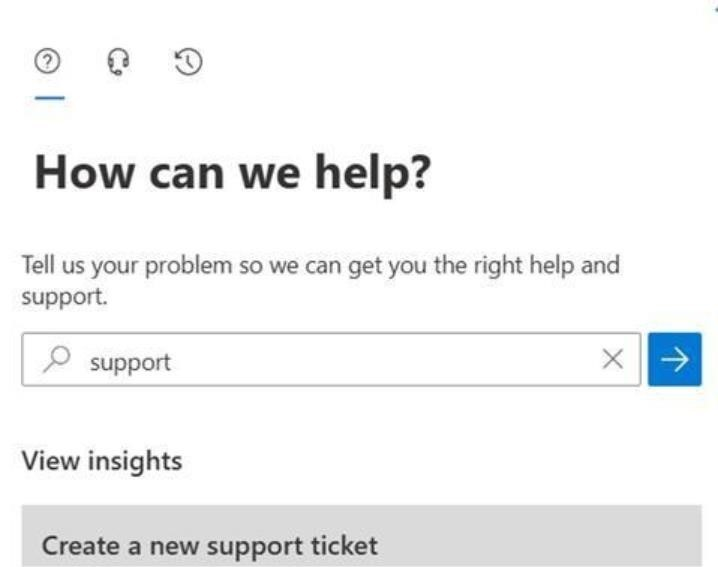Select the circled question mark icon
This screenshot has width=718, height=567.
coord(47,61)
